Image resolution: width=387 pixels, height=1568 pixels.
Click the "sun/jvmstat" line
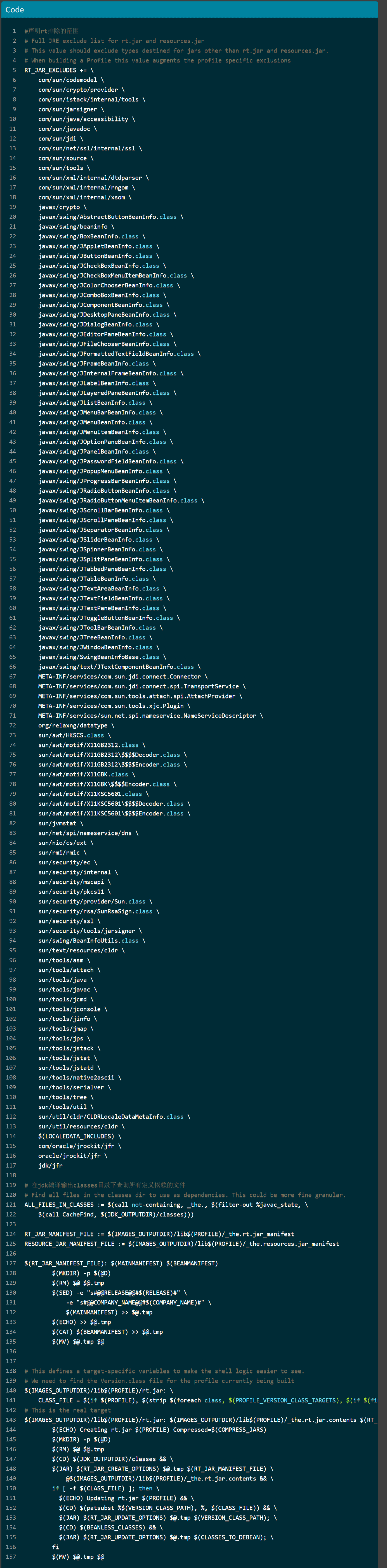click(x=60, y=823)
